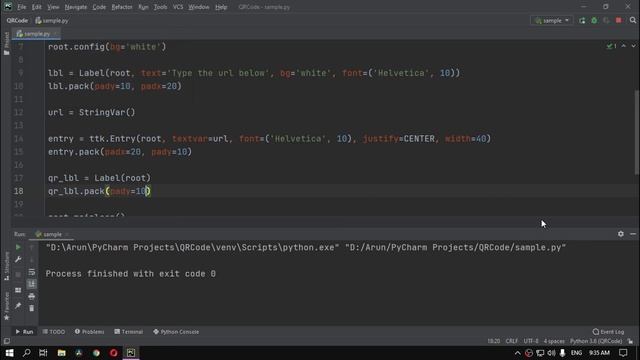Click the up-arrow icon in Run console toolbar
640x360 pixels.
coord(31,247)
